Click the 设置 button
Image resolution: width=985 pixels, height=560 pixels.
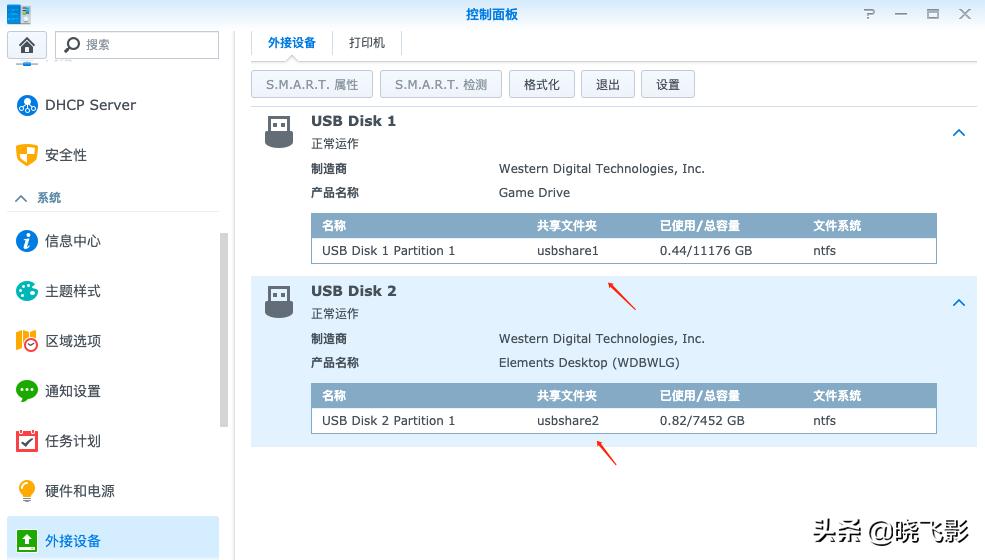668,84
